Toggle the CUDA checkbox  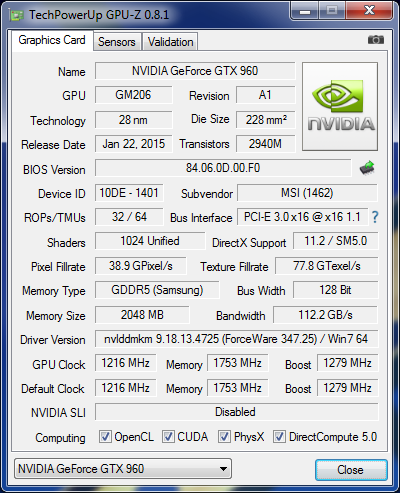[x=168, y=436]
